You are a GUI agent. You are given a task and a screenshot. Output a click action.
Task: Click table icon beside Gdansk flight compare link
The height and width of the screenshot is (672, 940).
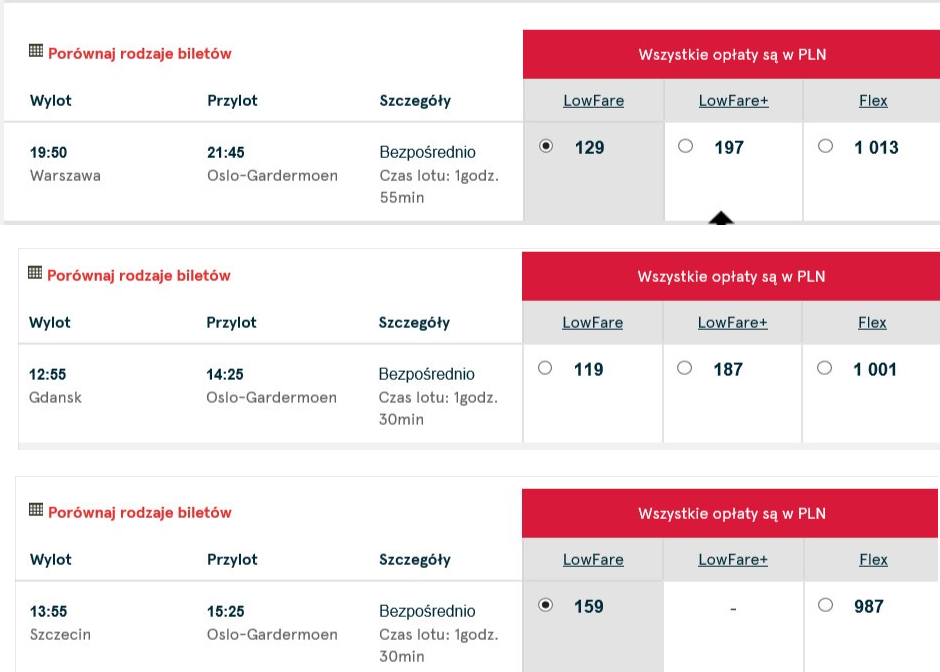coord(35,273)
